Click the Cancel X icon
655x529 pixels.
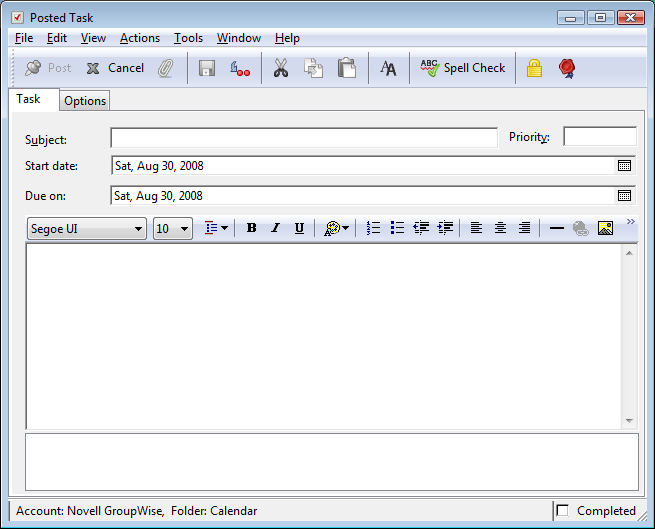point(93,68)
